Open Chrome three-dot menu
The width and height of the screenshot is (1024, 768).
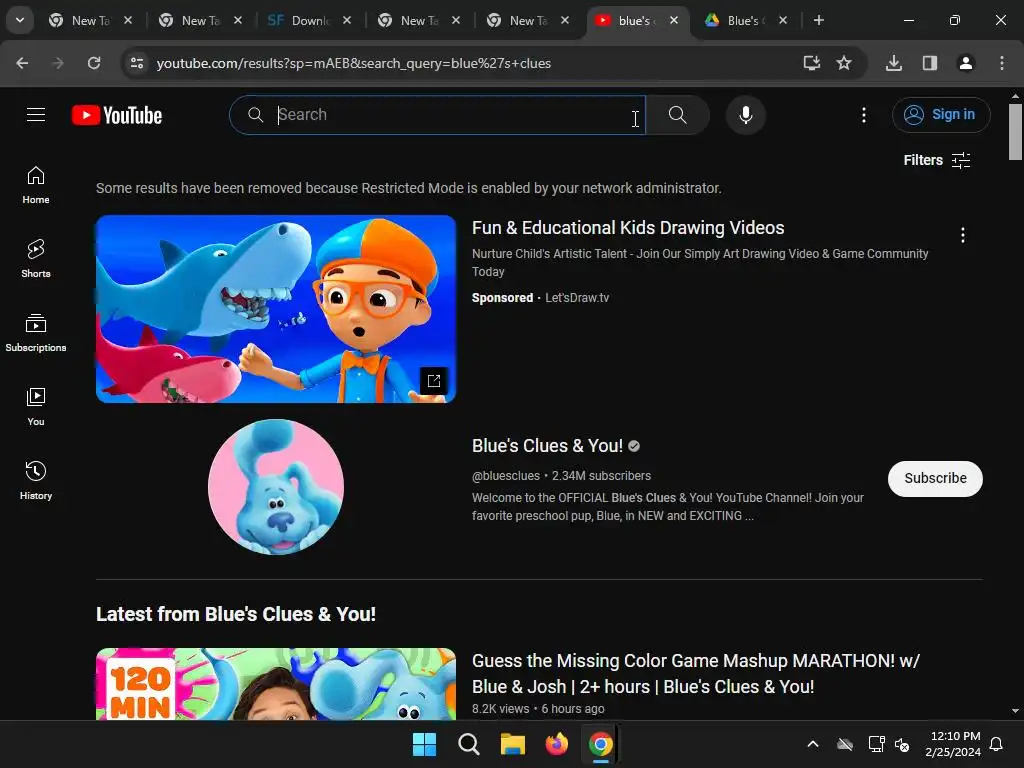1001,63
